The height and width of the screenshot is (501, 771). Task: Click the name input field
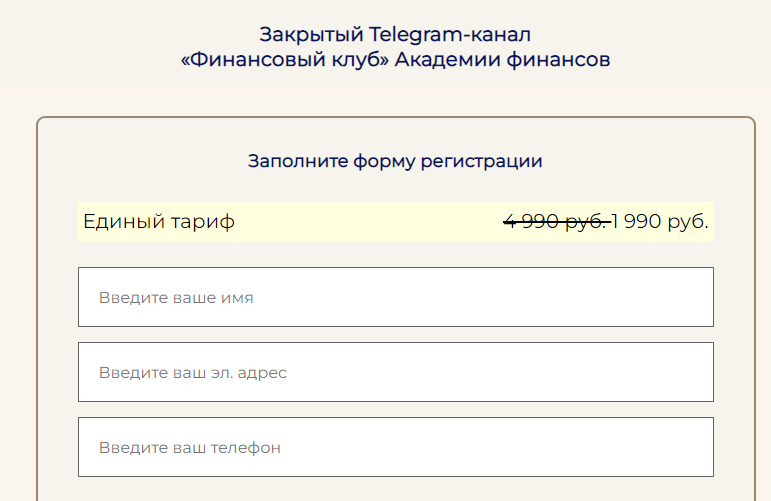[395, 297]
